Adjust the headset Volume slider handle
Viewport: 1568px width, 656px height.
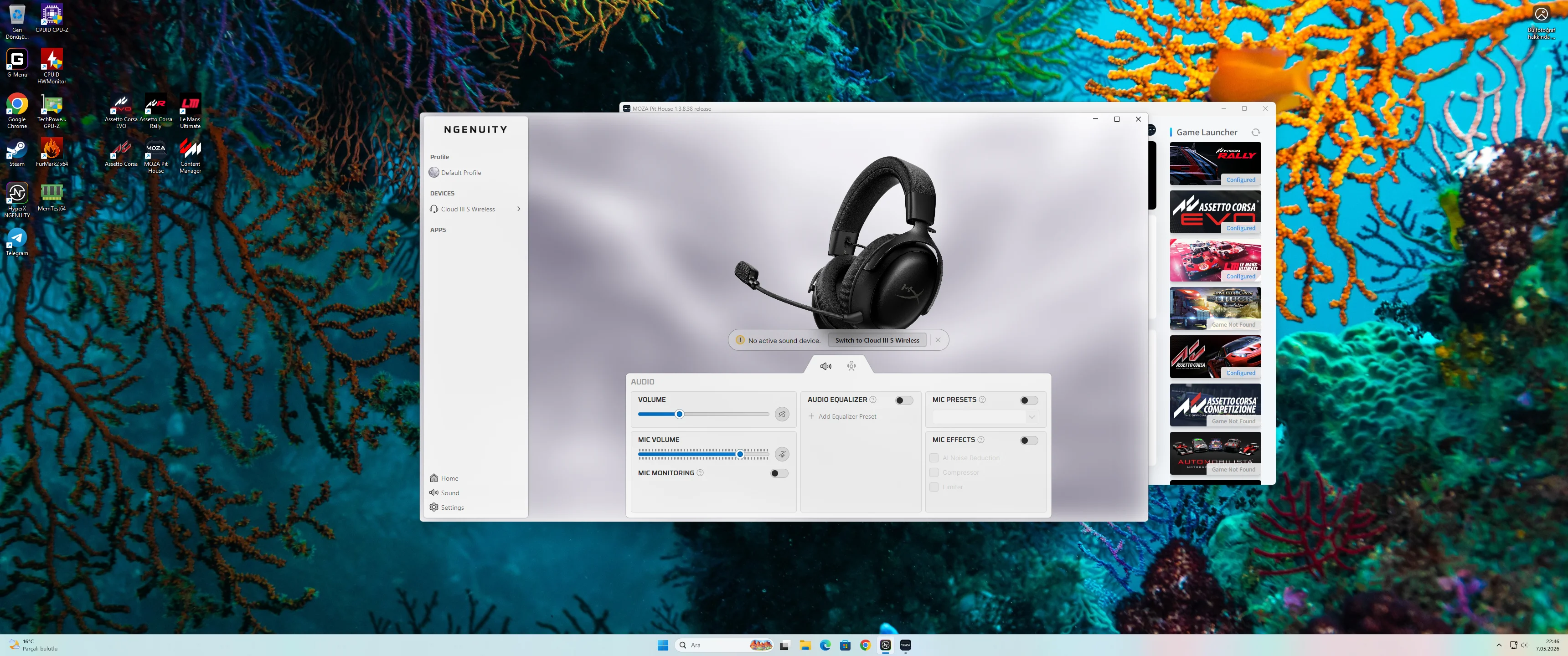[679, 415]
